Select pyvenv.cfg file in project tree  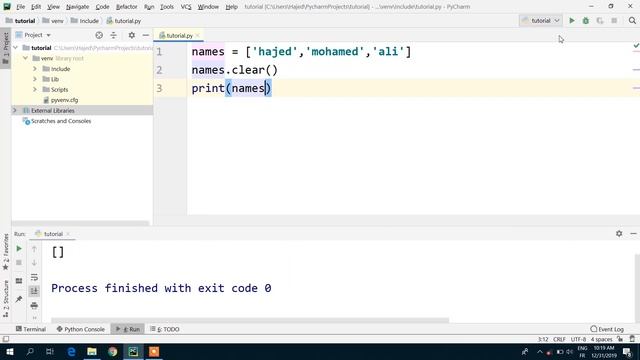click(x=60, y=100)
